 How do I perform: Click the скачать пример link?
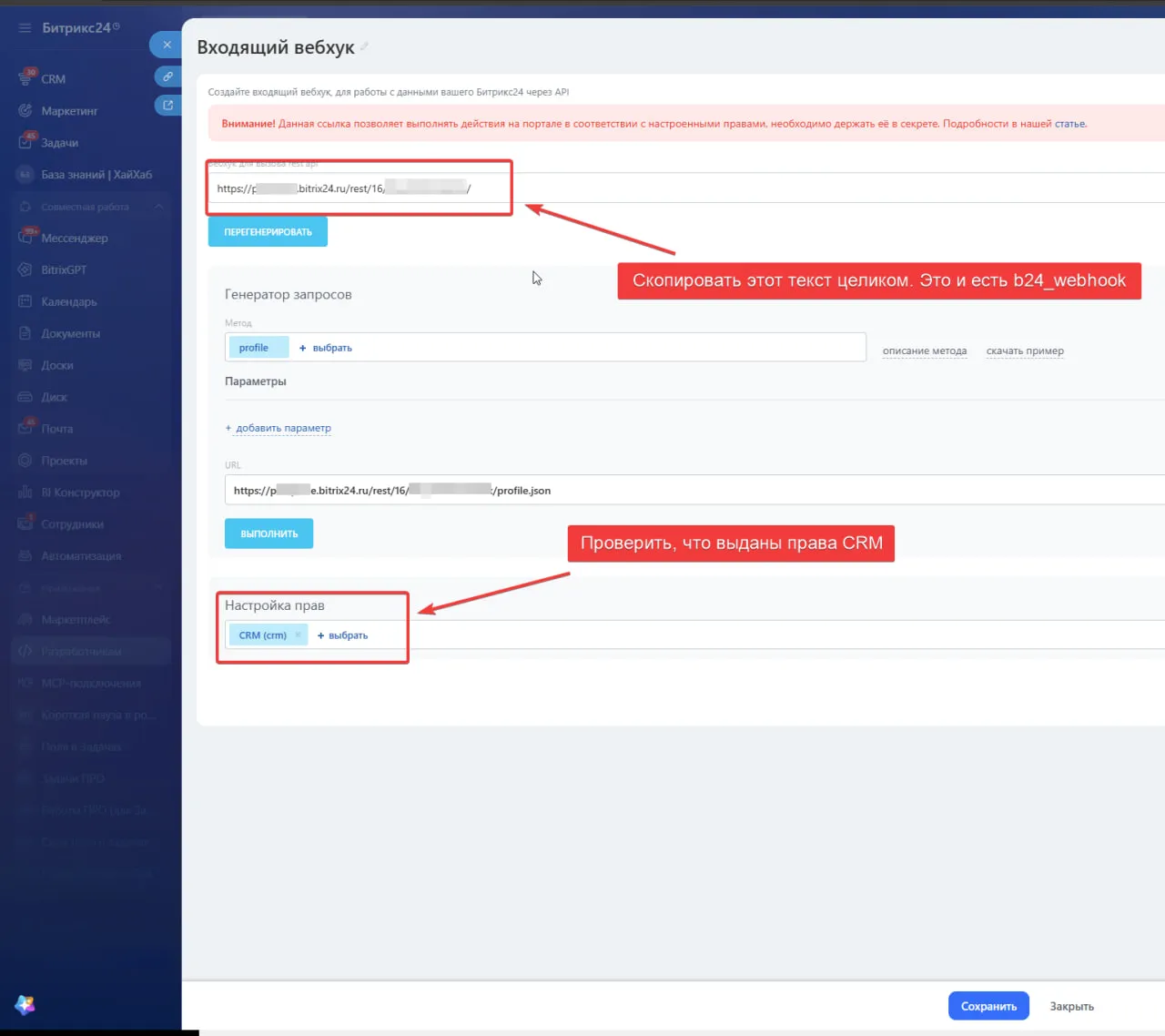pos(1025,351)
